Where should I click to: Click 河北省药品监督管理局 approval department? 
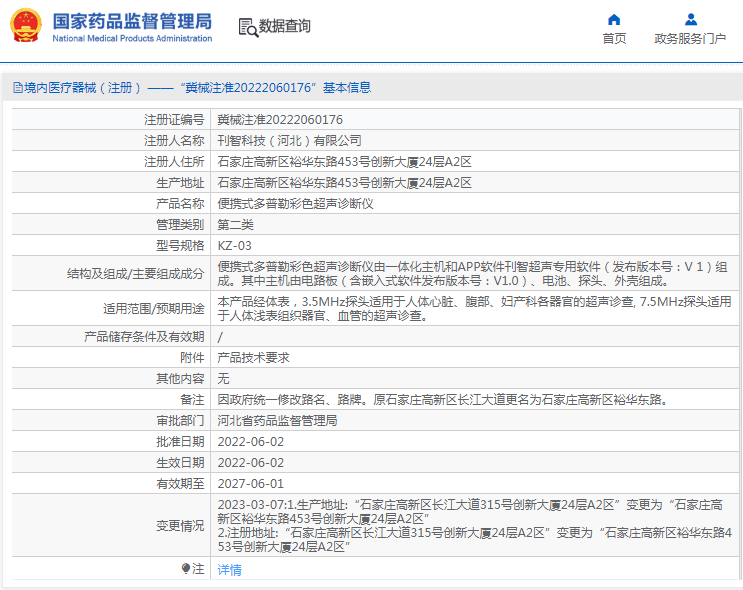coord(277,421)
